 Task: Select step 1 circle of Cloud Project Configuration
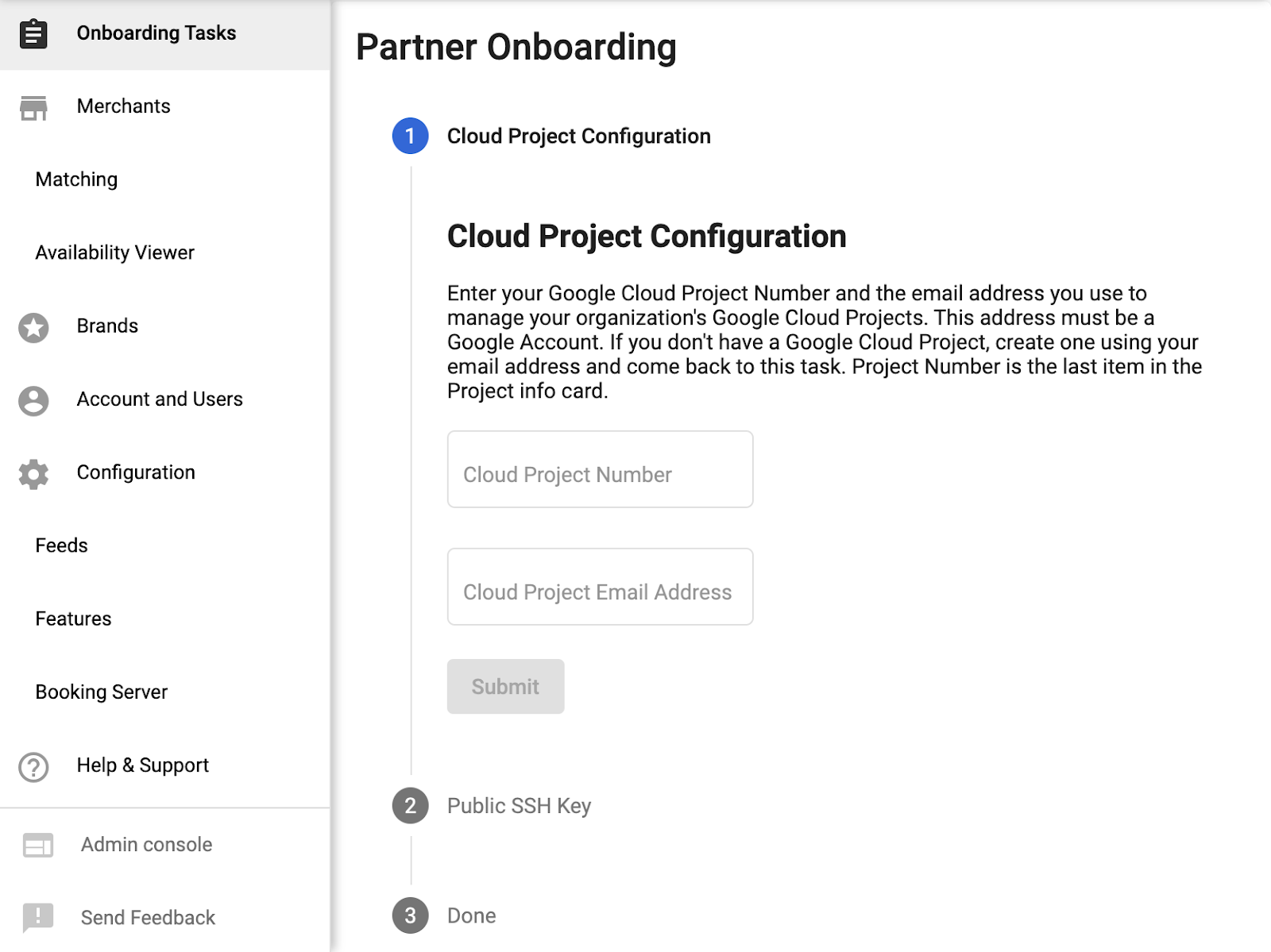(410, 136)
